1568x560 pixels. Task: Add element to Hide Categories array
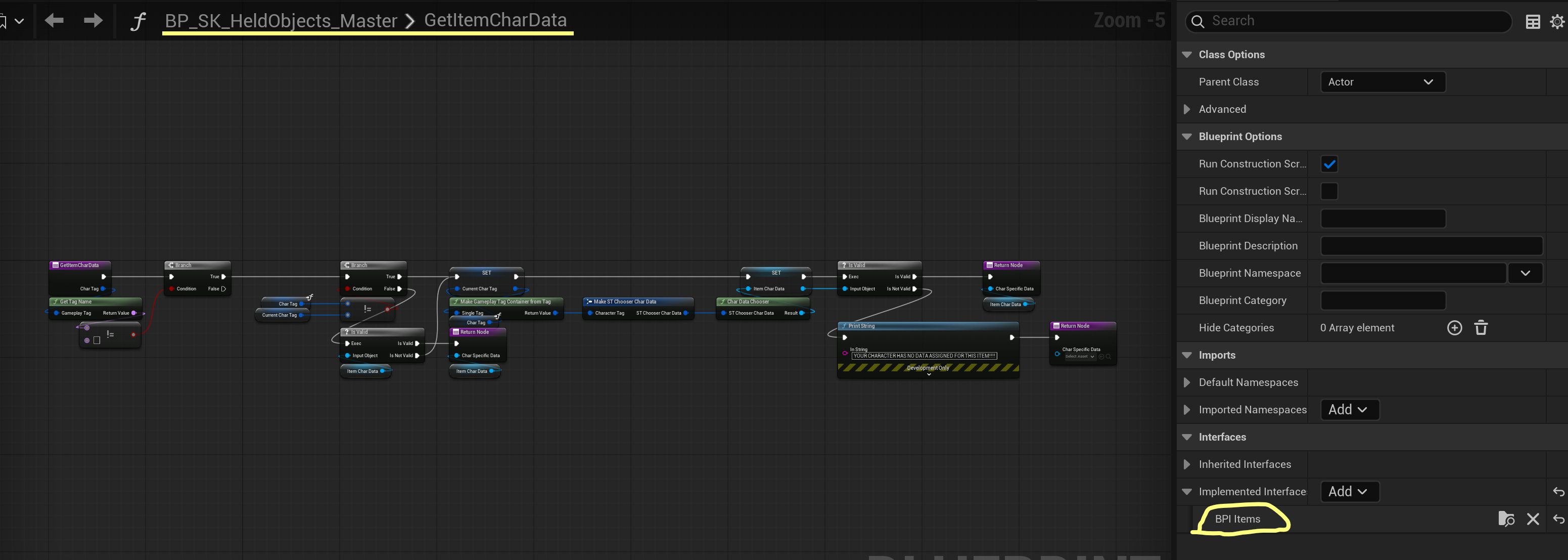(1454, 328)
